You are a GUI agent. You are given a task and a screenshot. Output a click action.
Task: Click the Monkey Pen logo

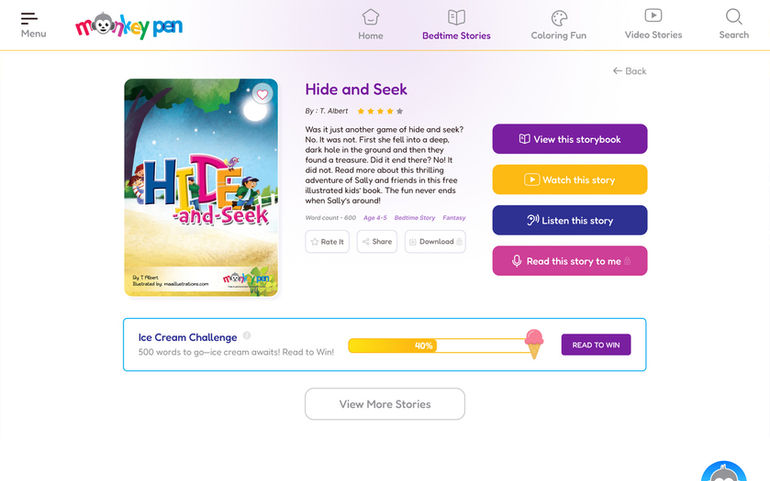129,26
